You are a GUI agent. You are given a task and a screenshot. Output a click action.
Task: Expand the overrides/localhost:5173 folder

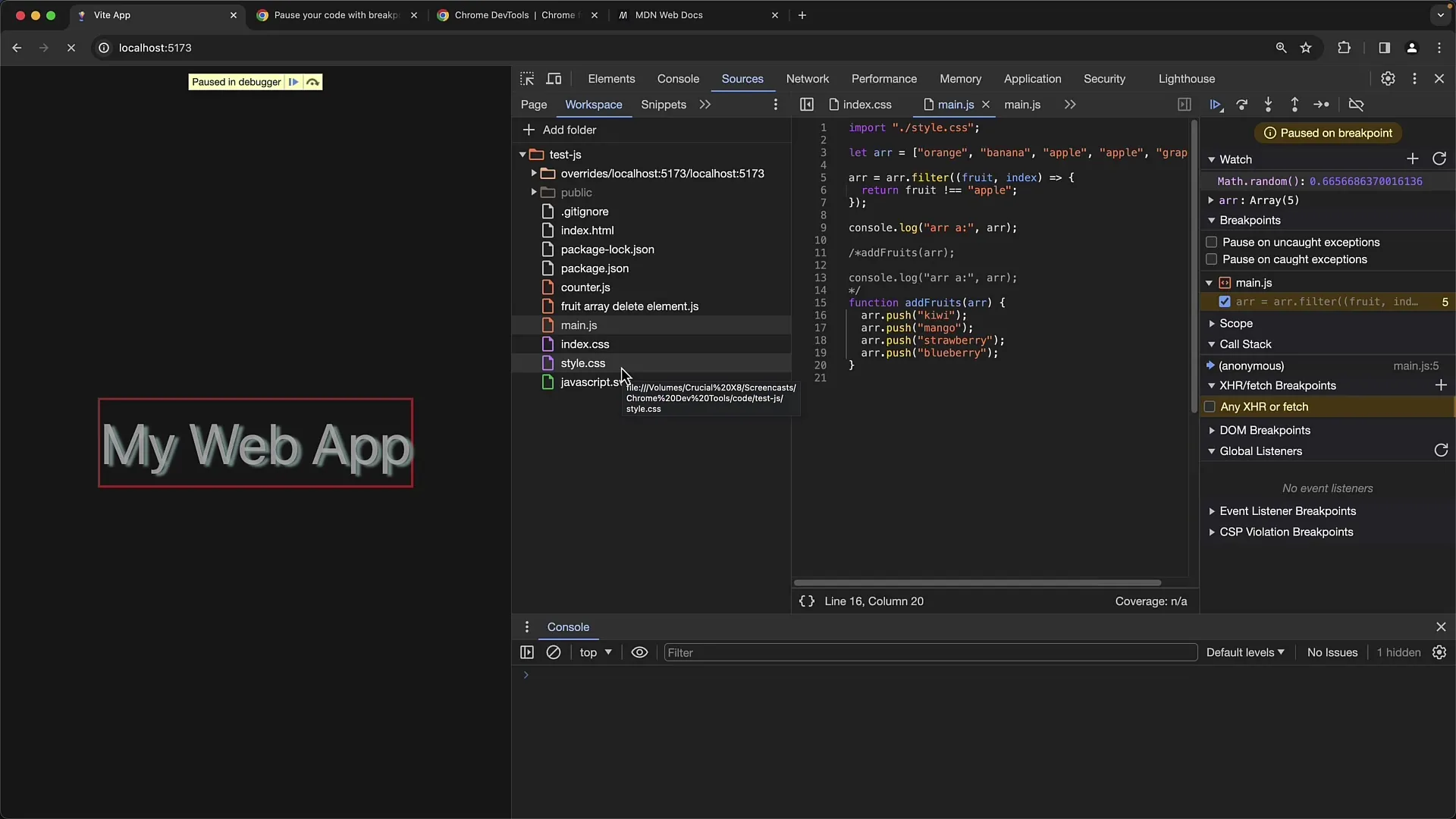[534, 174]
